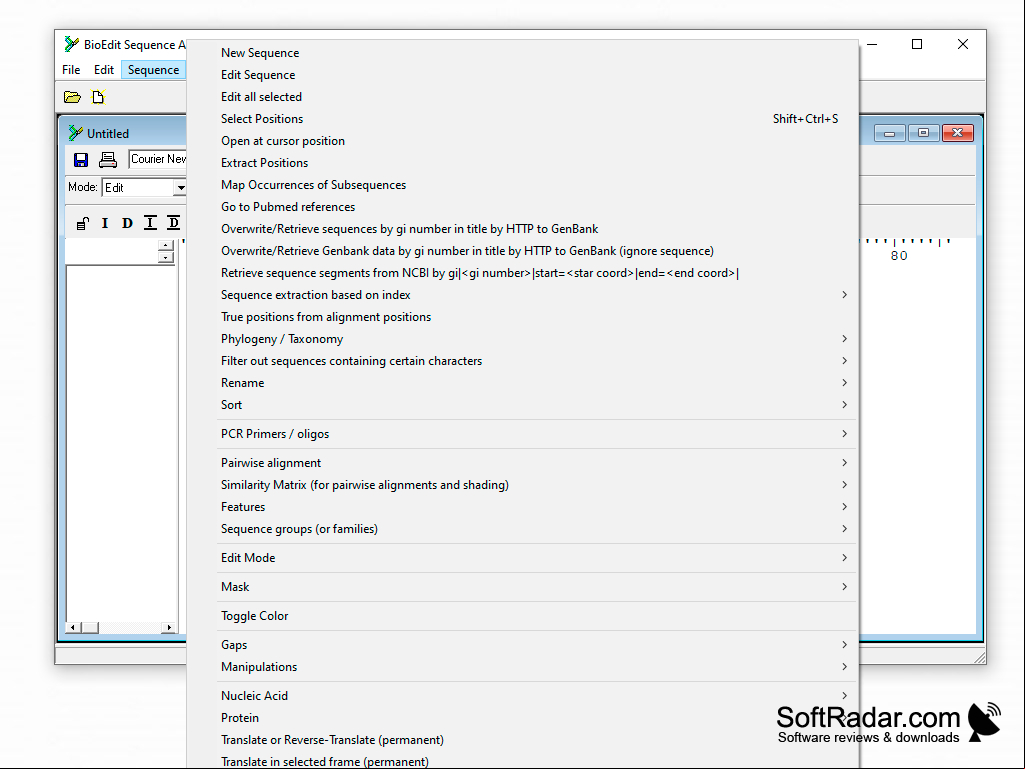
Task: Click the names list scrollbar left arrow
Action: click(x=72, y=628)
